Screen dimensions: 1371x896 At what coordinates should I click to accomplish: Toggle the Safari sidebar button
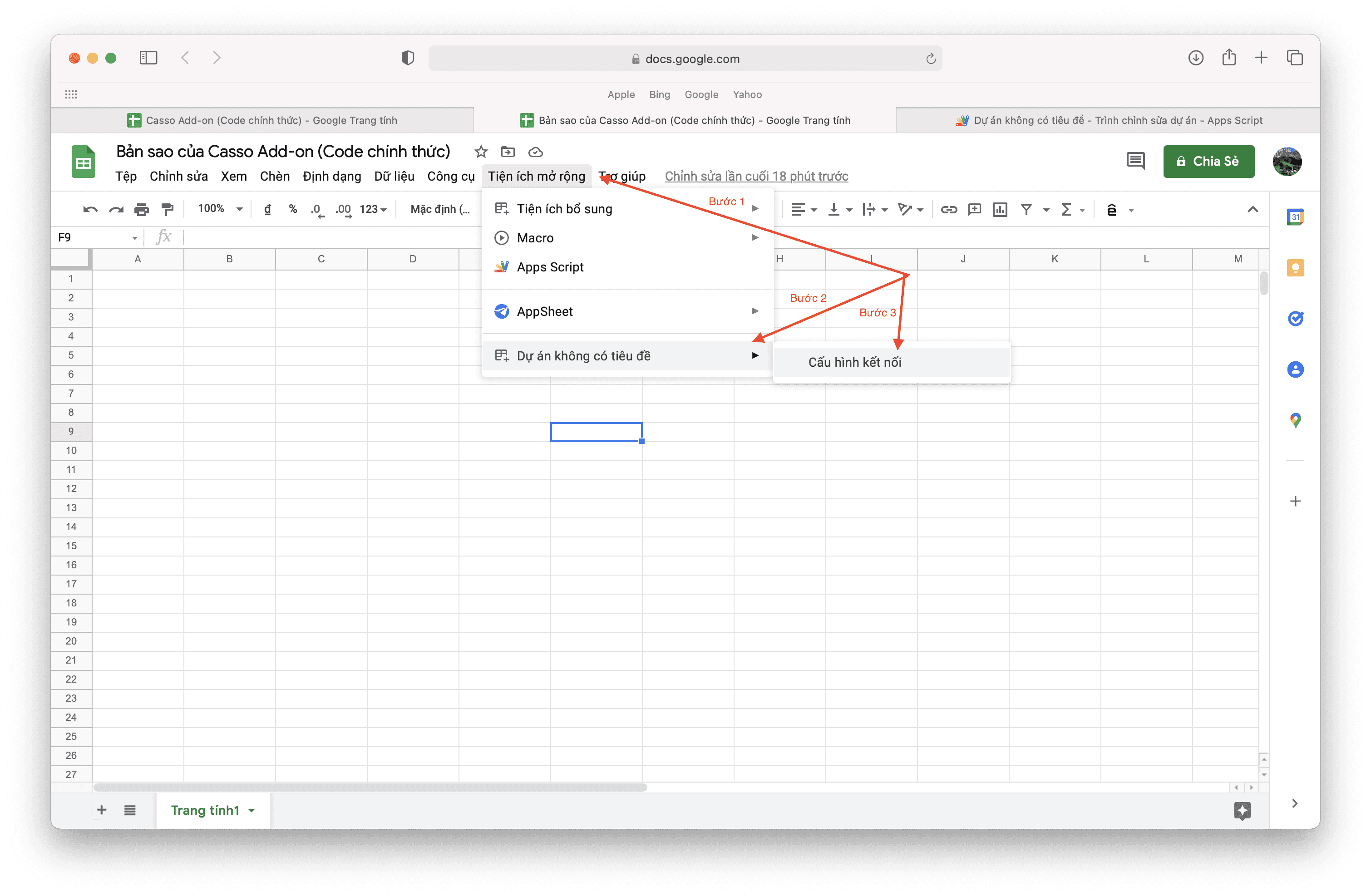[148, 58]
